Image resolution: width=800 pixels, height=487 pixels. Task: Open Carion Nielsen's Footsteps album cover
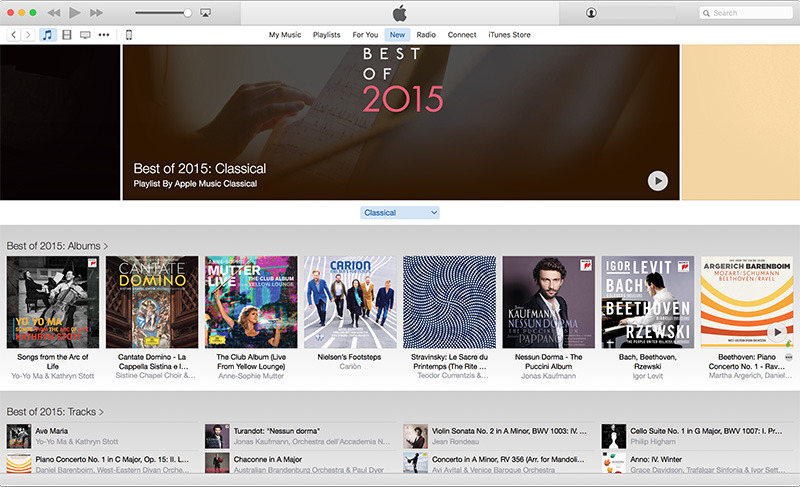point(350,302)
